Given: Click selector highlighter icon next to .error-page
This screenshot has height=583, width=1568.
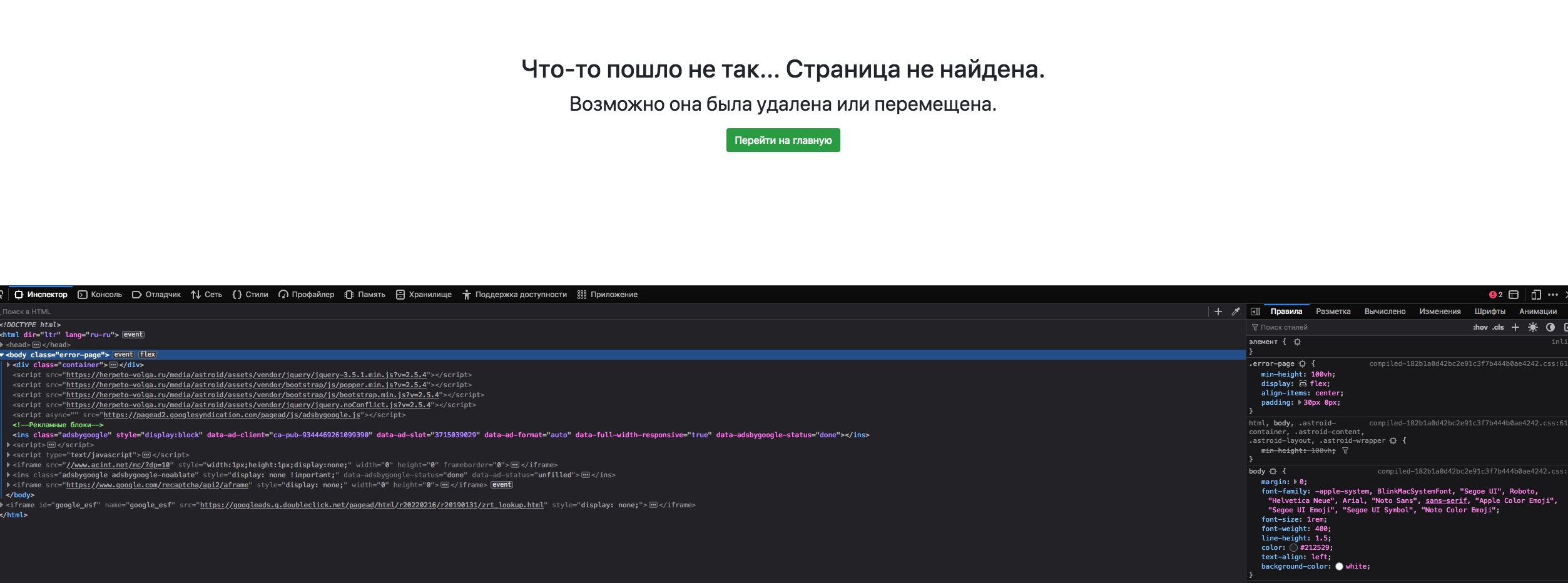Looking at the screenshot, I should pyautogui.click(x=1302, y=364).
